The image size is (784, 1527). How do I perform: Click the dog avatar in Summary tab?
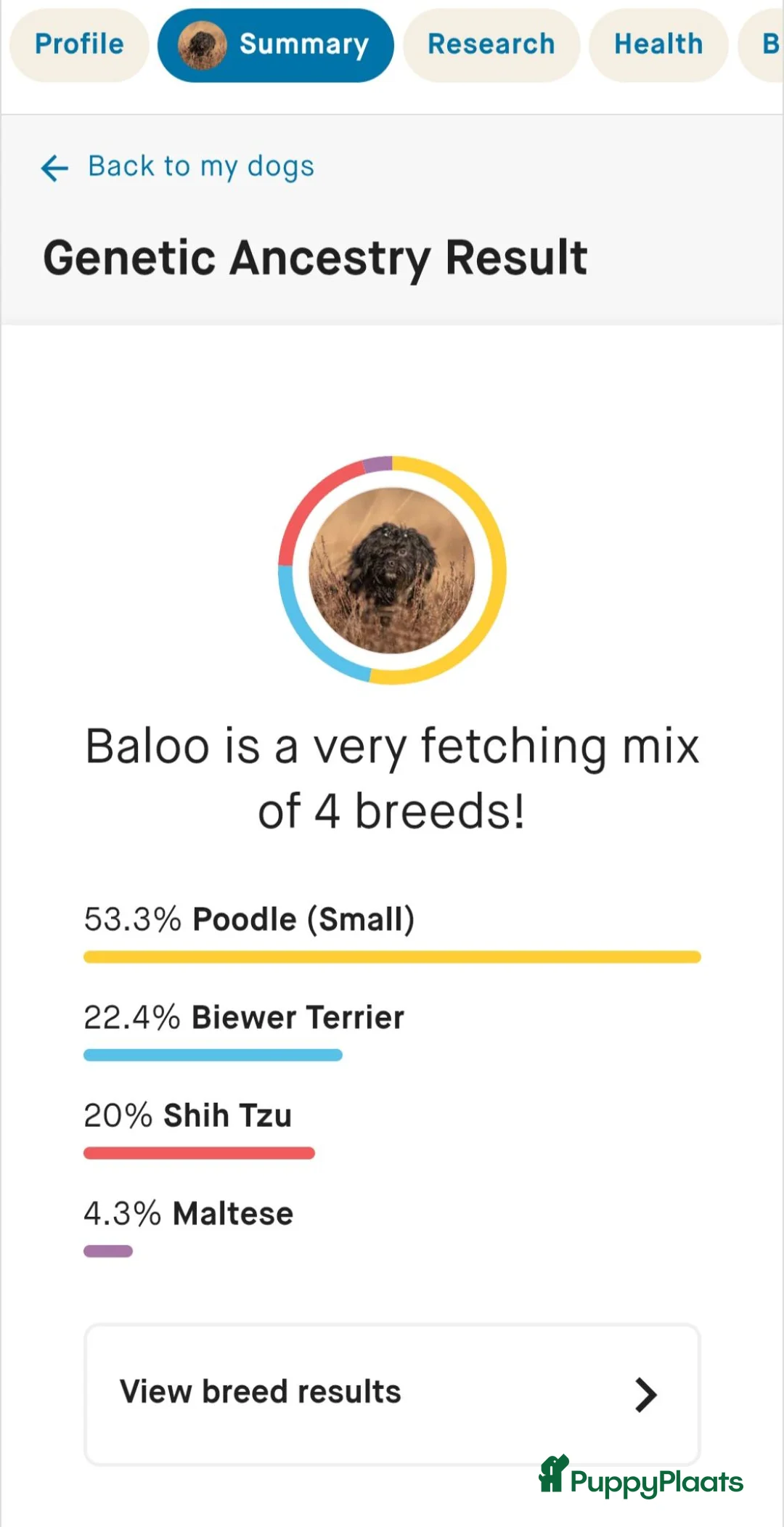point(203,45)
